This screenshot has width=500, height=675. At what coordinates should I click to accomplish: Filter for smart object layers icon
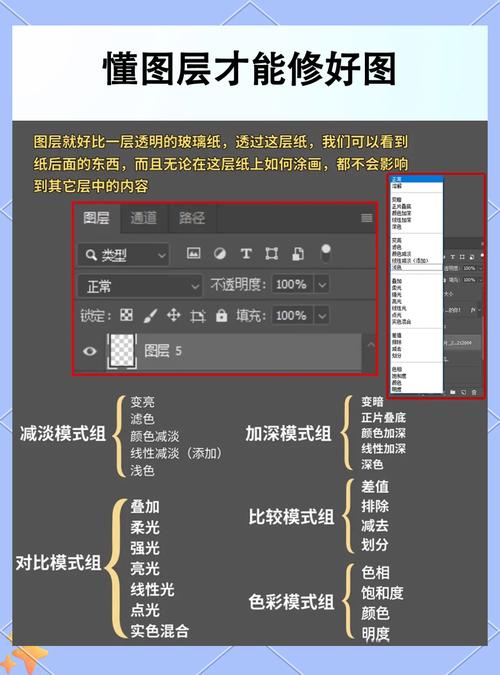298,254
